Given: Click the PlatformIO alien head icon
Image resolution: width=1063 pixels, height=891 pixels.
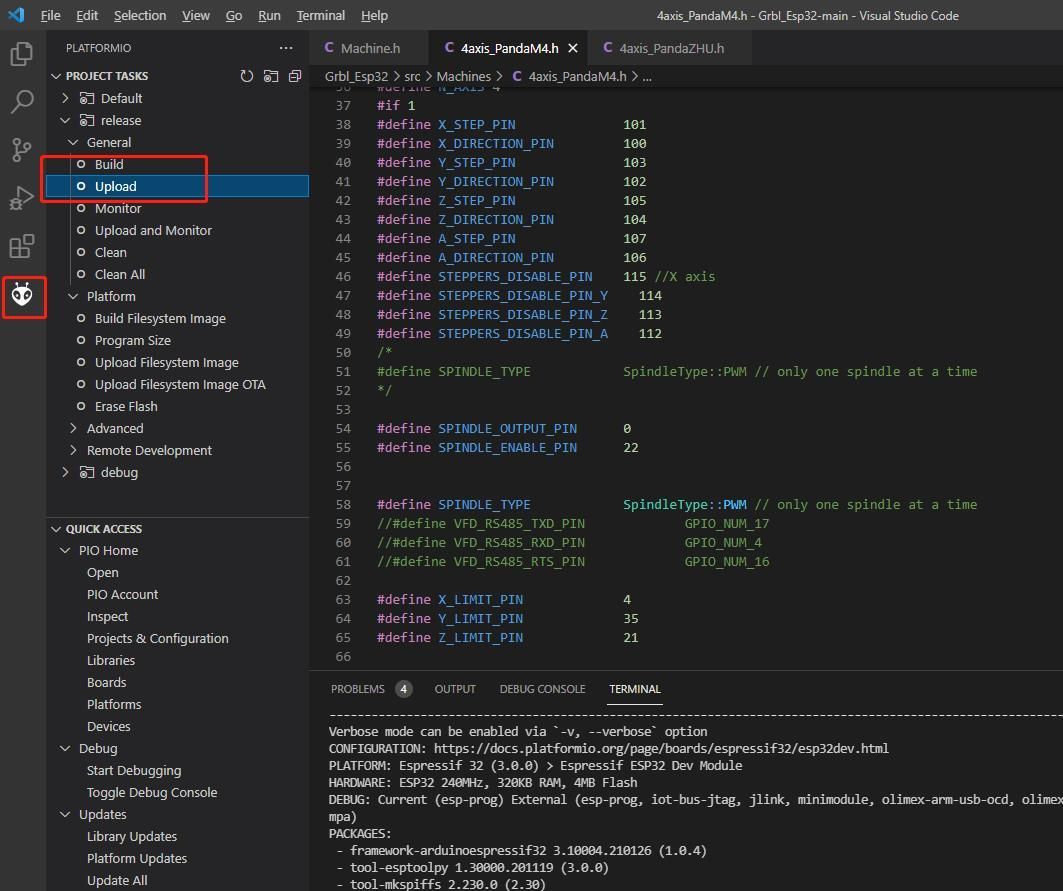Looking at the screenshot, I should (x=22, y=295).
